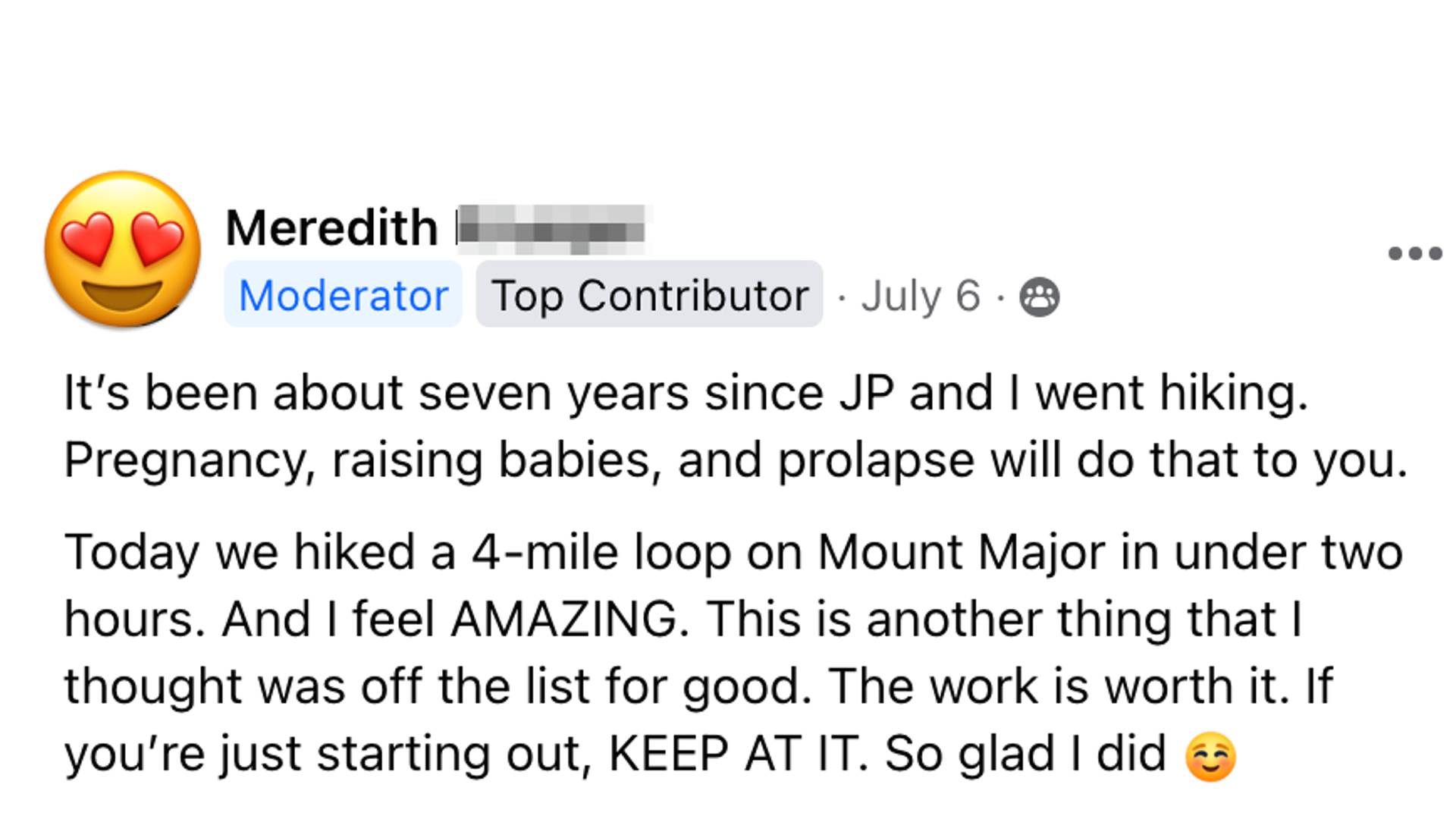Open the three-dot post options menu
Image resolution: width=1456 pixels, height=819 pixels.
coord(1415,253)
